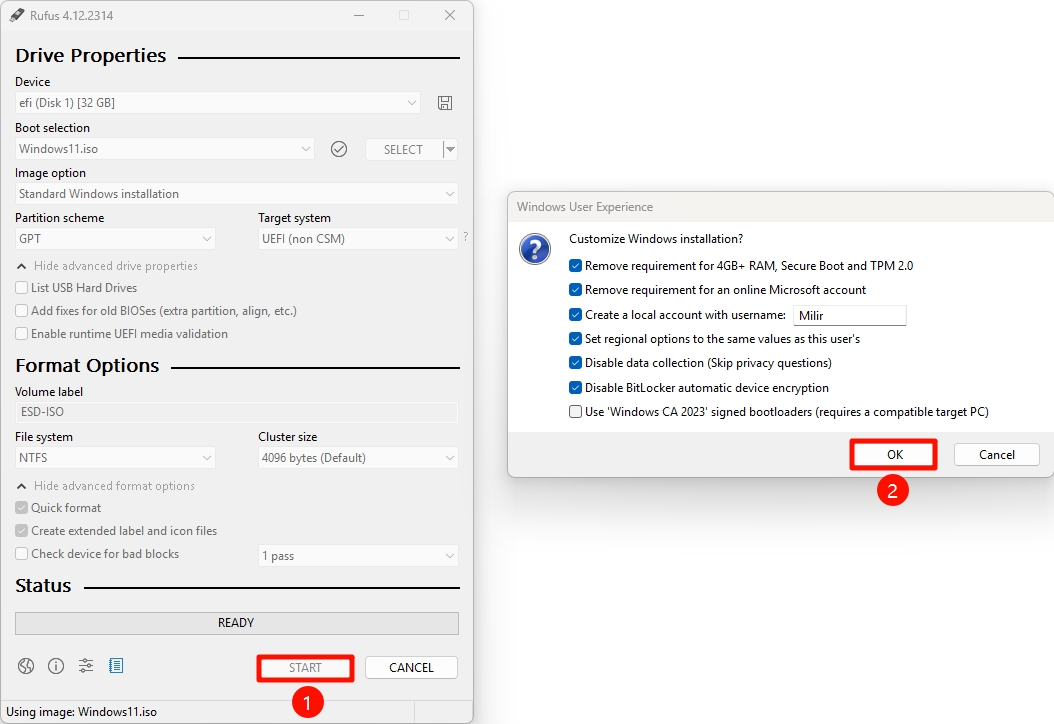The image size is (1054, 724).
Task: Enable runtime UEFI media validation
Action: (x=22, y=333)
